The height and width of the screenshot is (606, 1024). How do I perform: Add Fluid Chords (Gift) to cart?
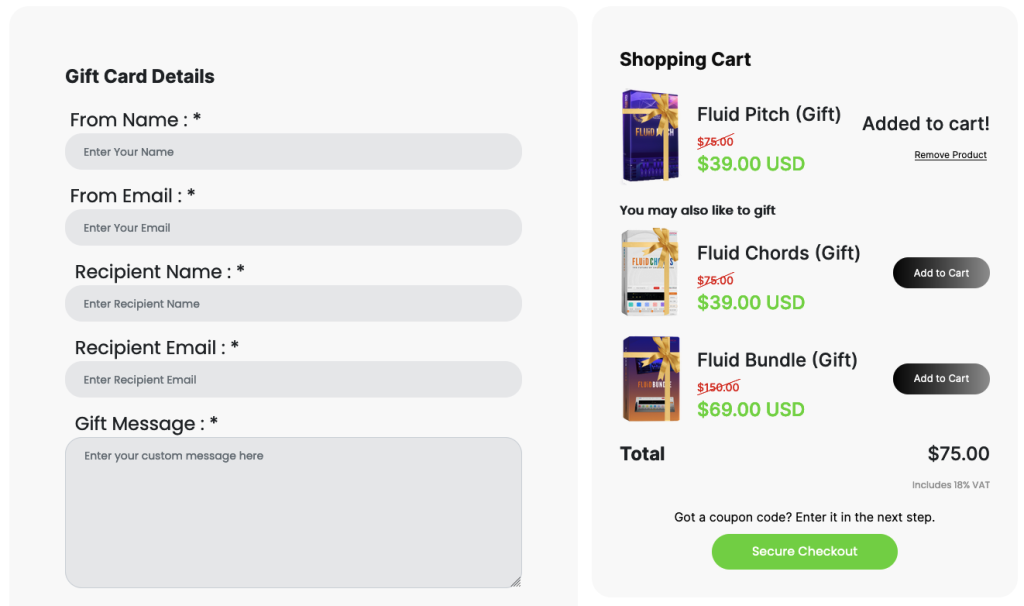(941, 272)
